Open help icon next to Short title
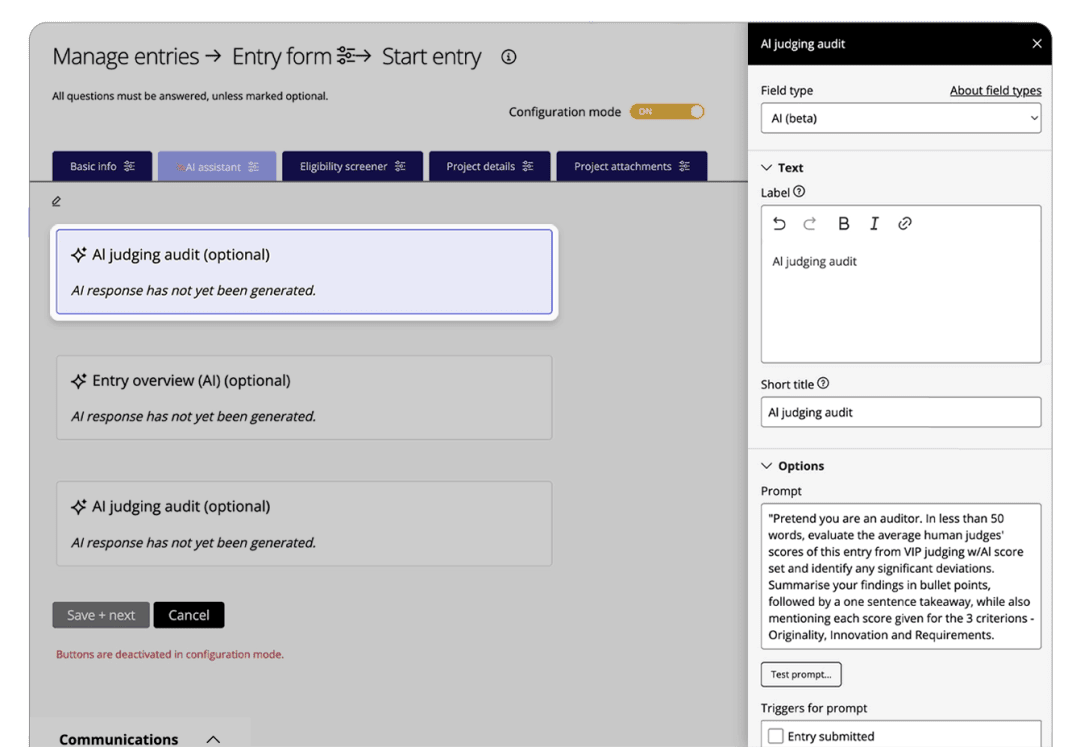The height and width of the screenshot is (747, 1080). [823, 384]
